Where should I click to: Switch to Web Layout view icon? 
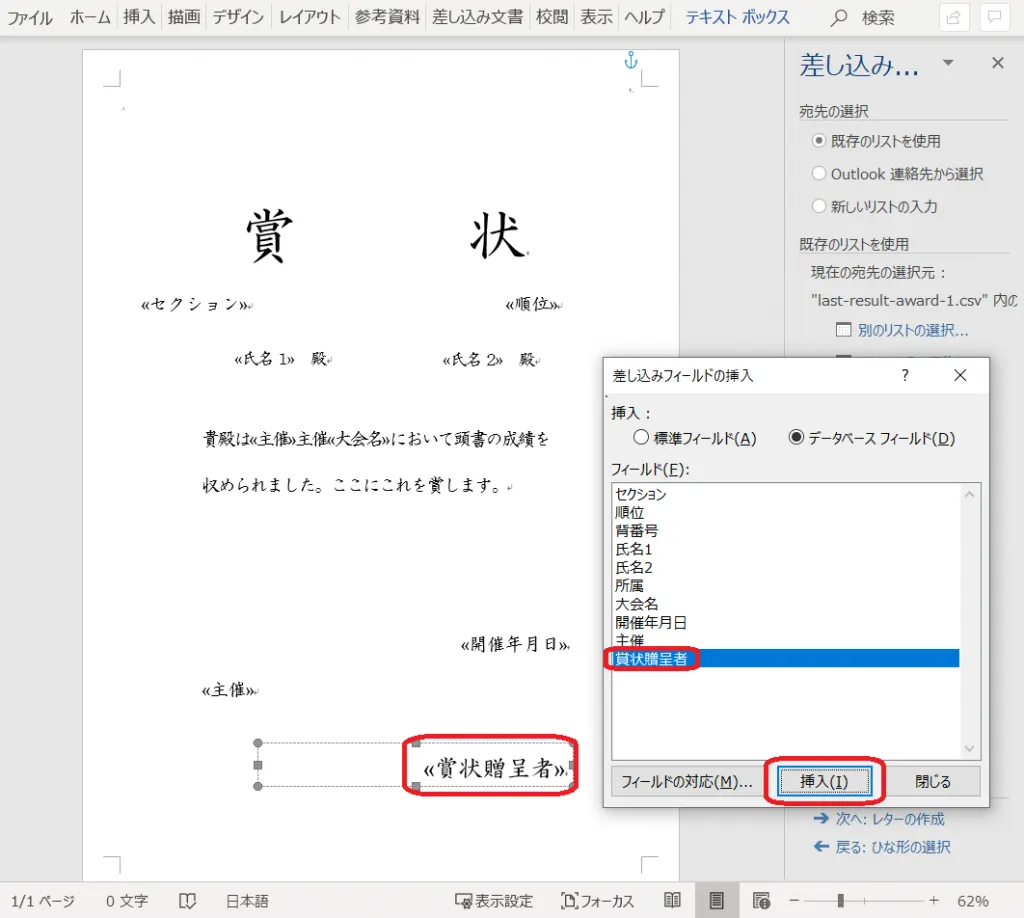click(x=760, y=900)
